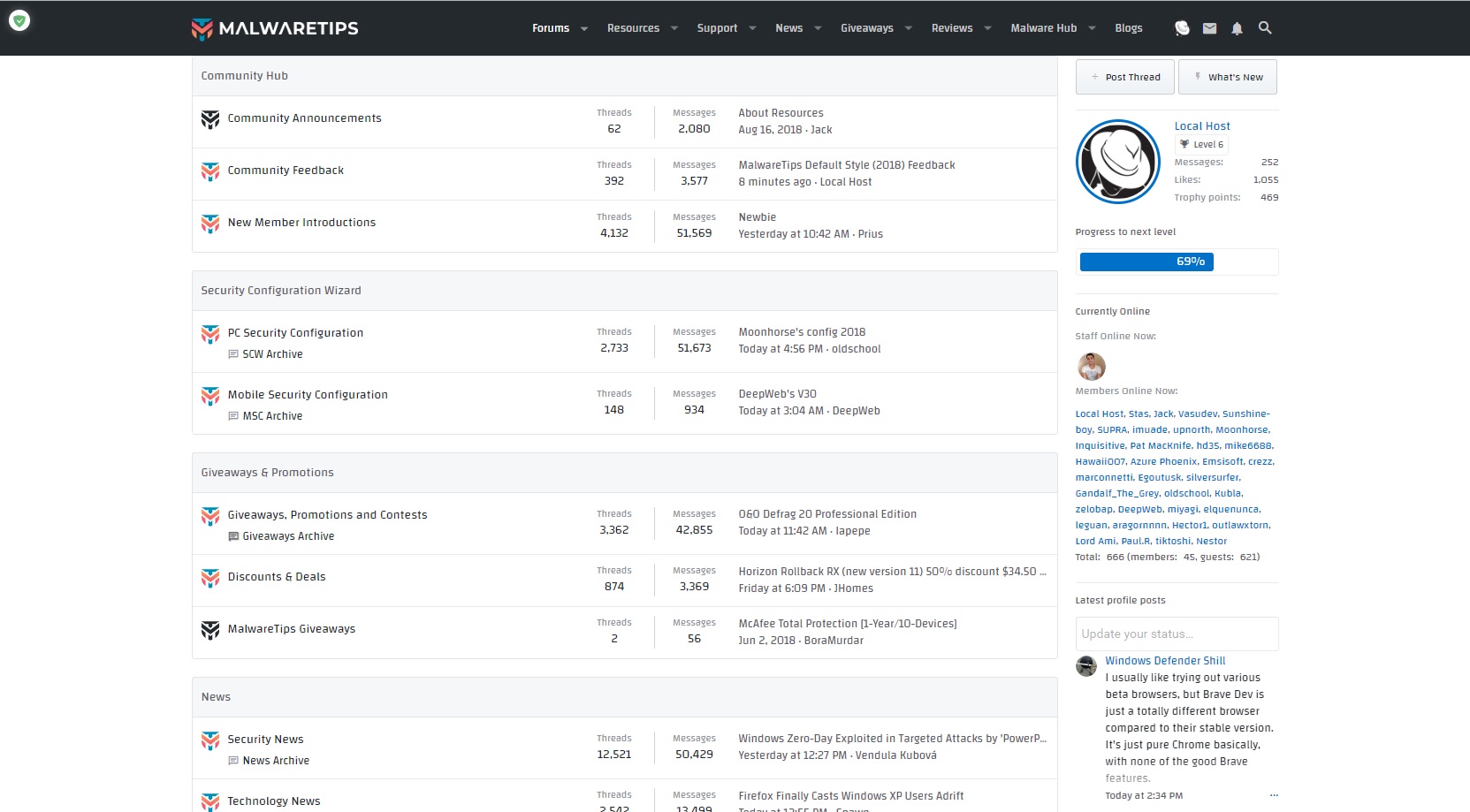1470x812 pixels.
Task: Click the Post Thread button
Action: (x=1124, y=77)
